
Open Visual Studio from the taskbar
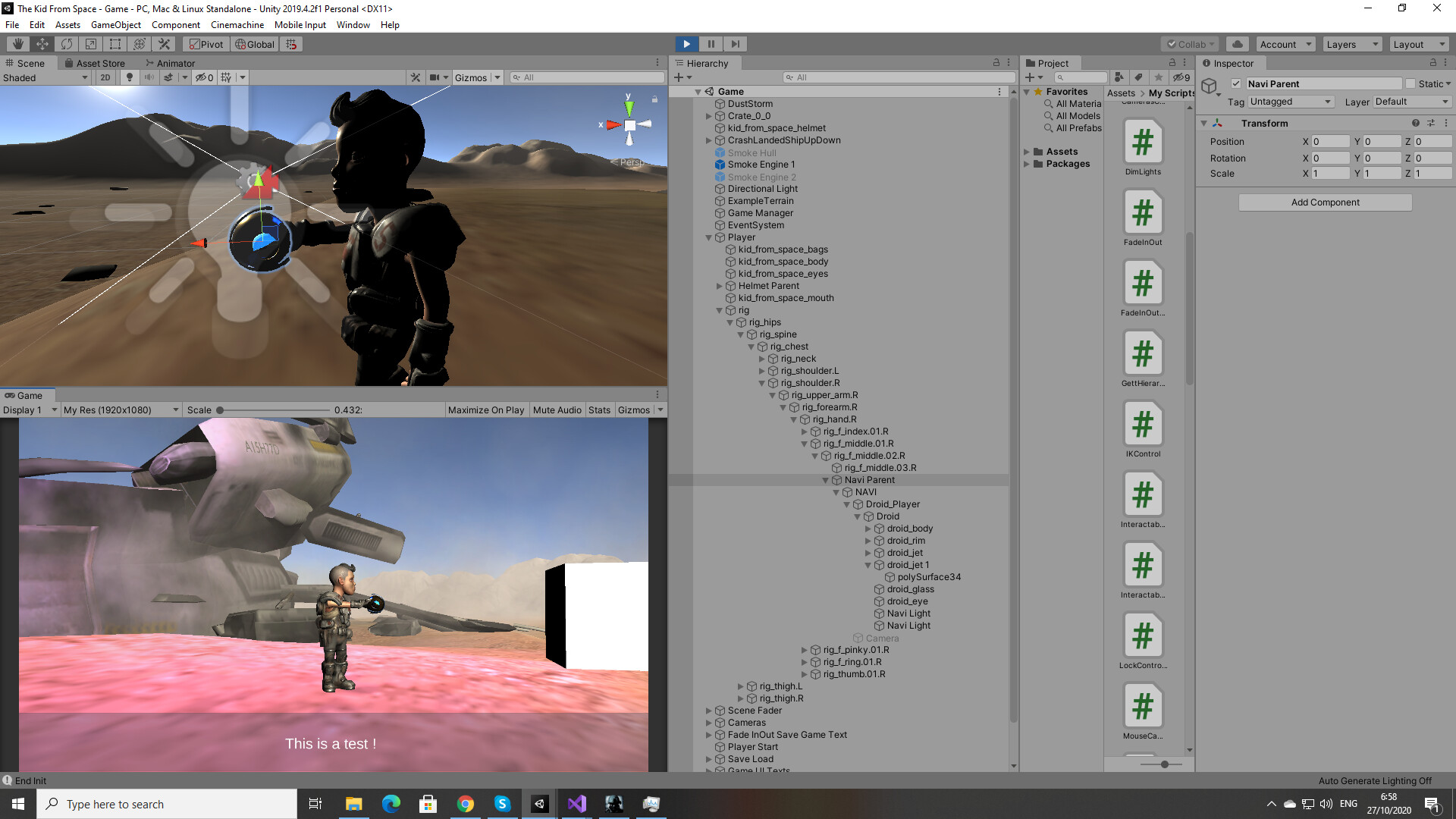577,804
